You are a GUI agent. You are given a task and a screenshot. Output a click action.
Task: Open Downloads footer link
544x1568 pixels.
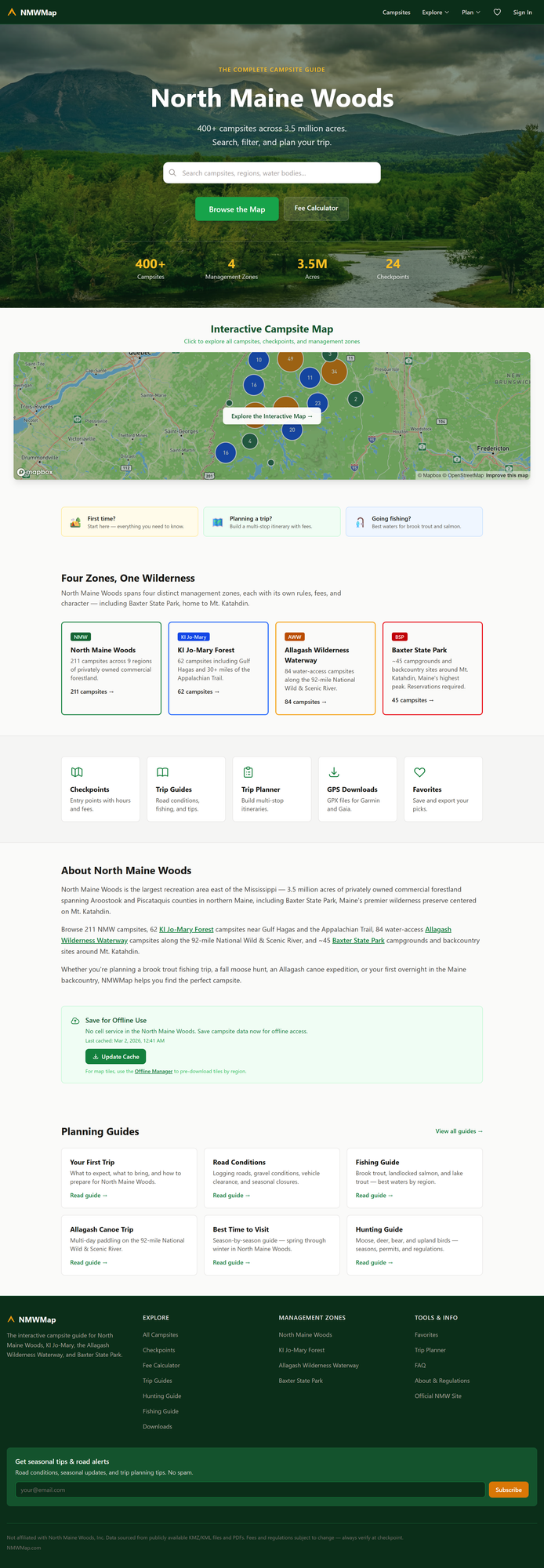158,1426
